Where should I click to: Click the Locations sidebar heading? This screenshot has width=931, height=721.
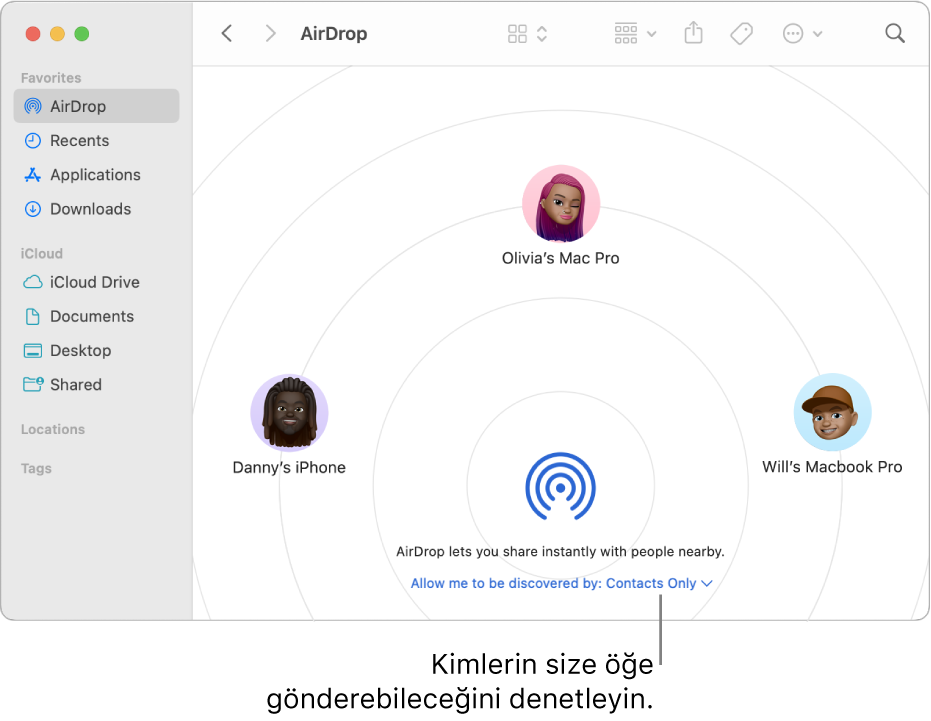[x=53, y=429]
